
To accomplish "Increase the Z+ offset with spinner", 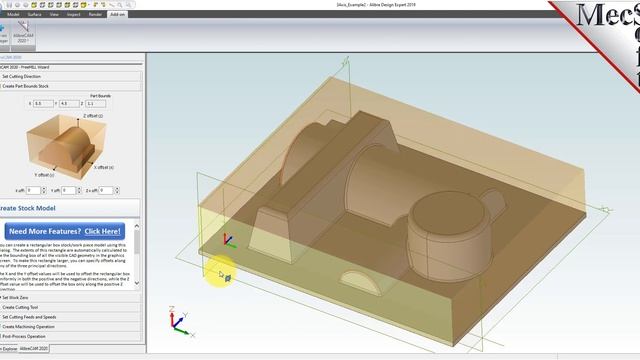I will click(x=117, y=189).
